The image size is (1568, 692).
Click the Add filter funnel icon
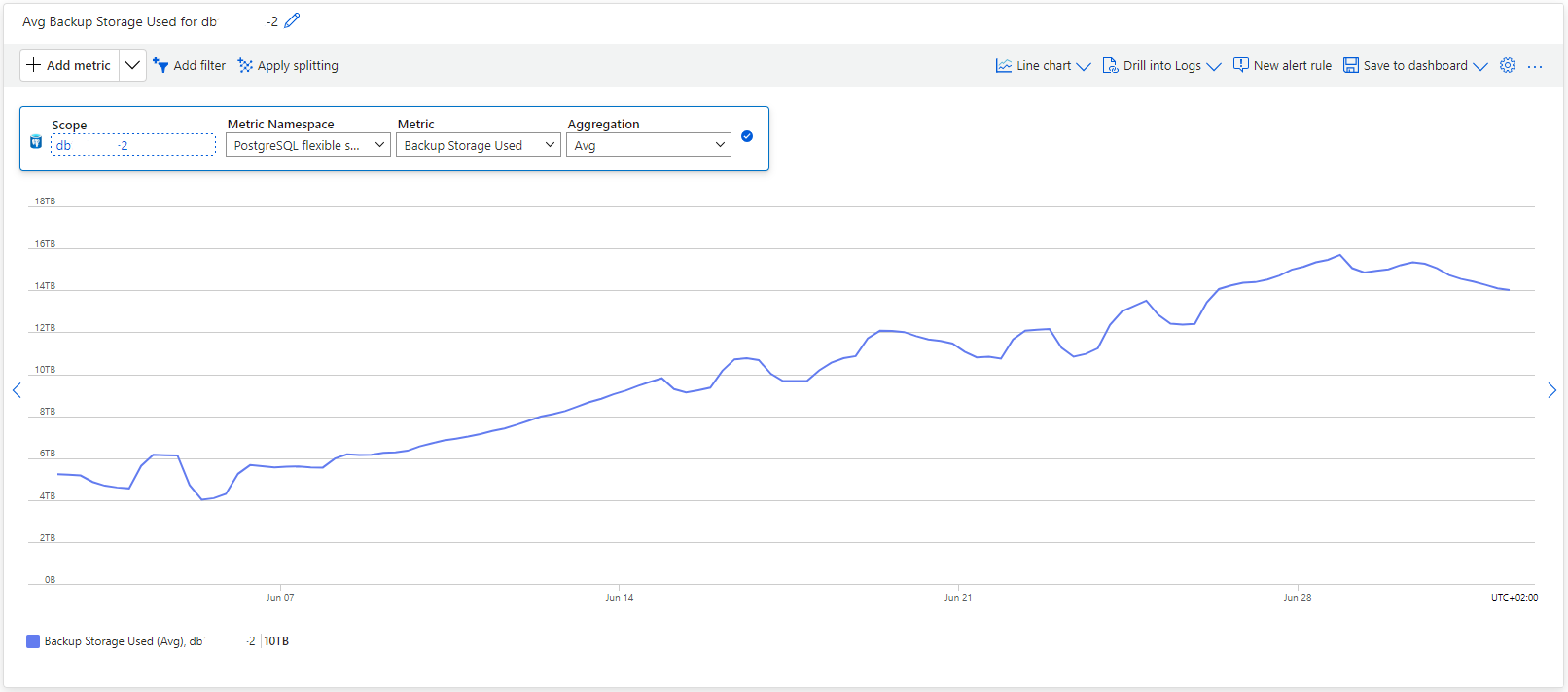coord(160,65)
